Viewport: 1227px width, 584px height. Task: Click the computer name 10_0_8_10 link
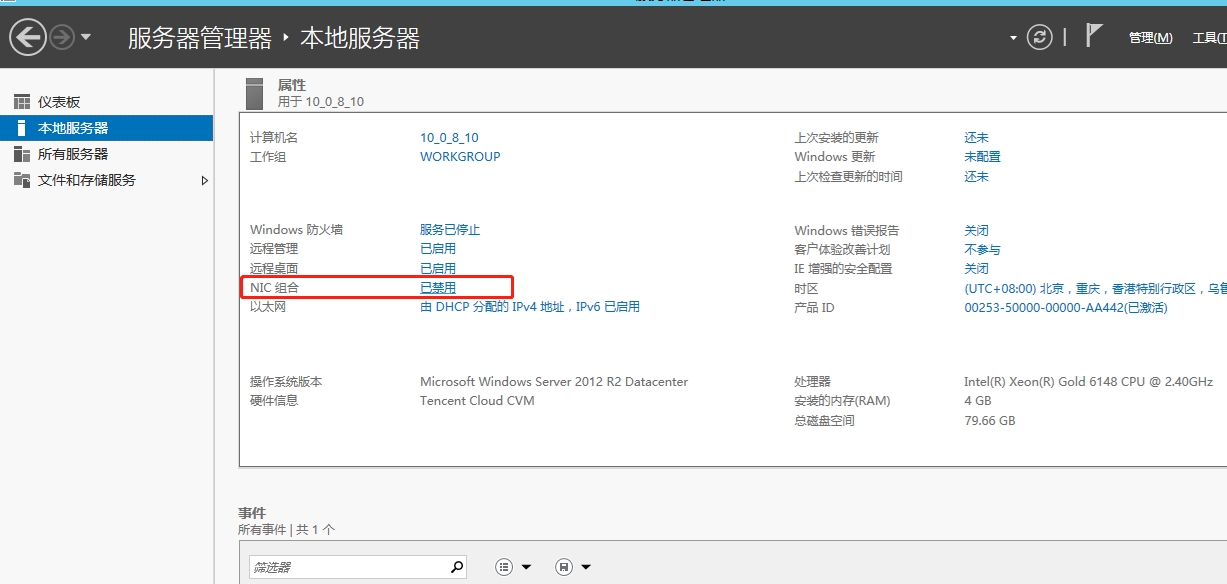click(x=449, y=138)
